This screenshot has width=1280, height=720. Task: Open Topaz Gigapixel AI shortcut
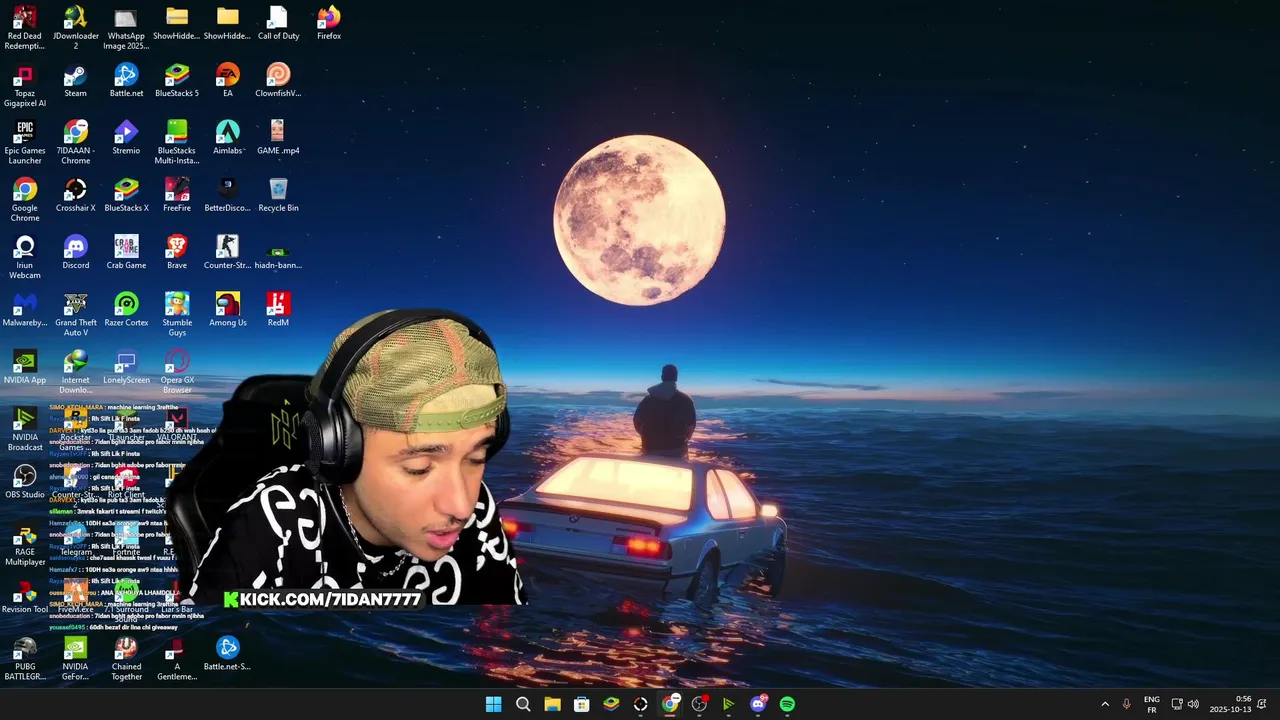tap(25, 86)
